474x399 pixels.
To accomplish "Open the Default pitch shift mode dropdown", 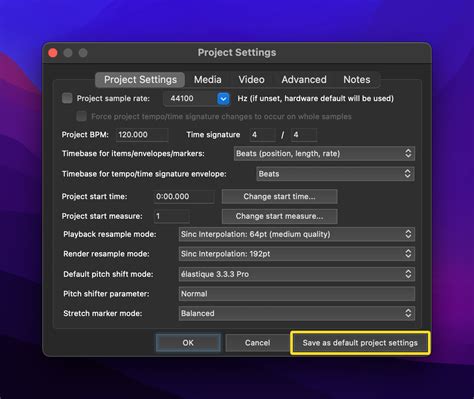I will coord(297,274).
